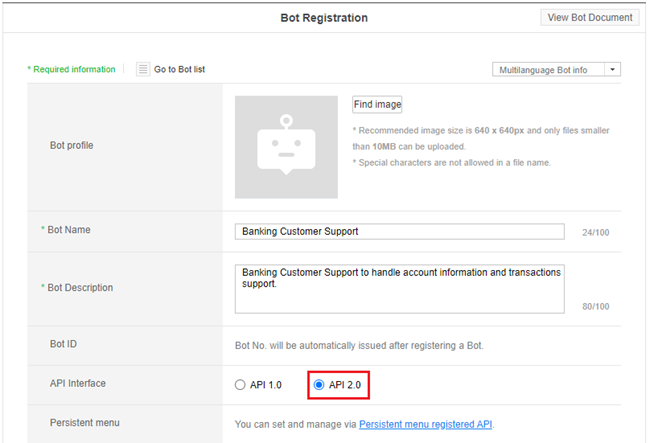Open the Persistent menu registered API link
654x443 pixels.
coord(425,424)
